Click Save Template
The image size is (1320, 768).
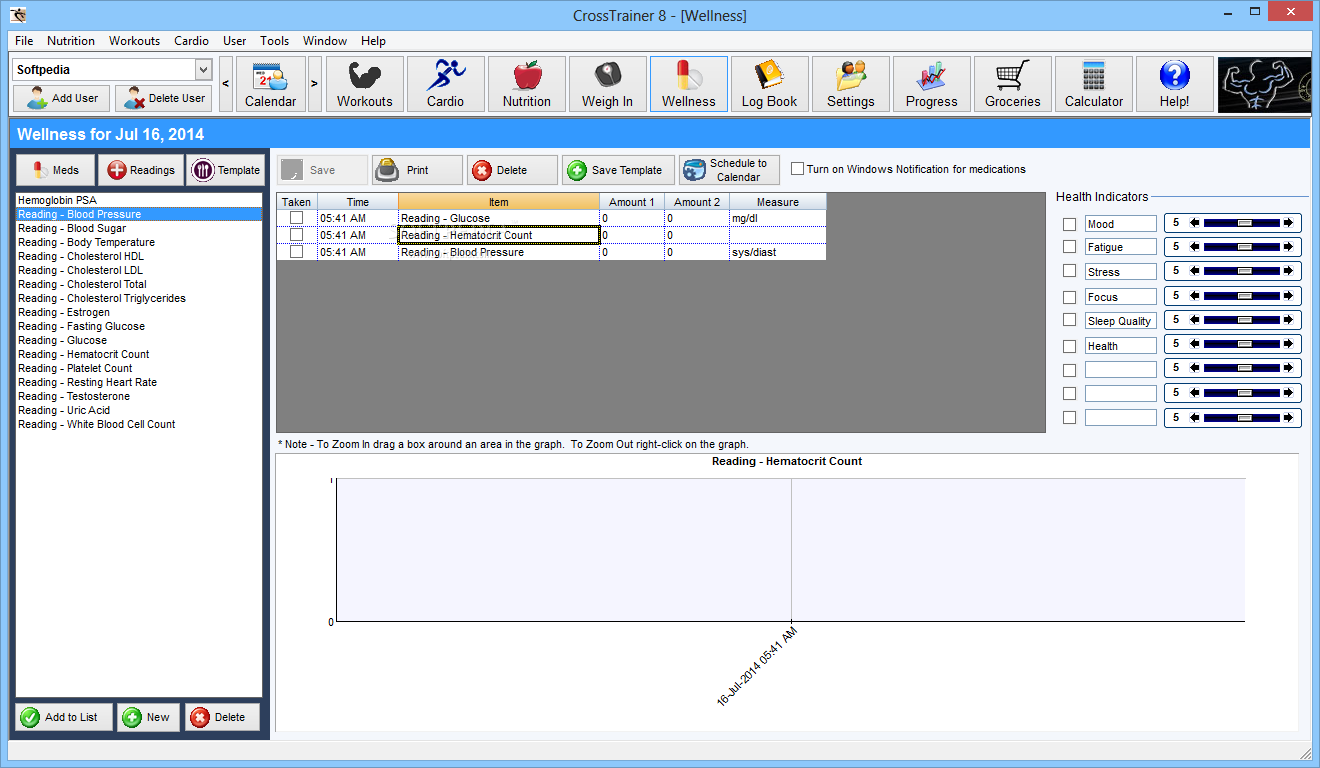pos(618,170)
